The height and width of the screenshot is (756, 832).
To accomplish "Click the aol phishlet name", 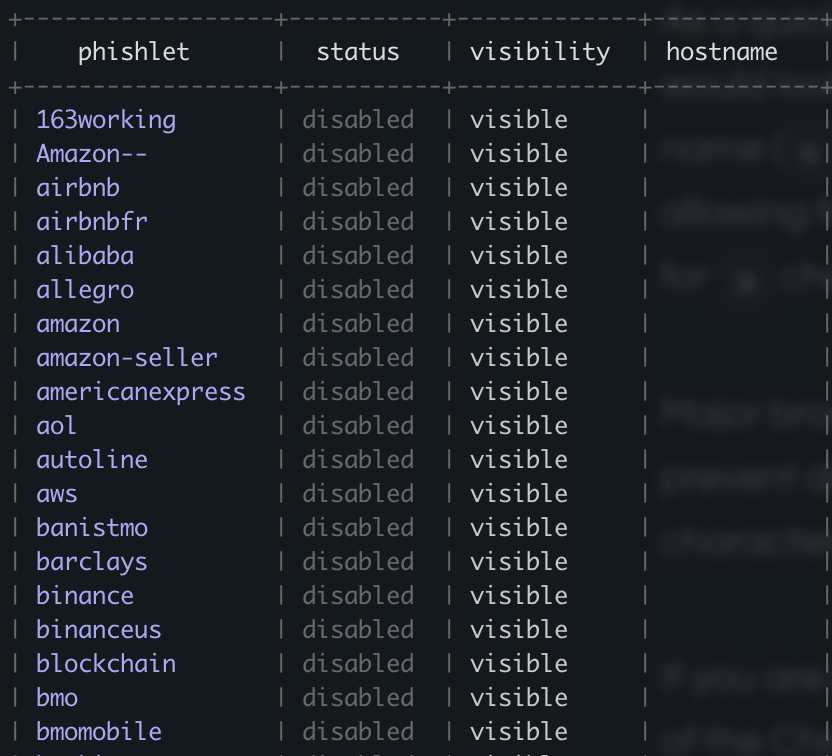I will tap(57, 426).
